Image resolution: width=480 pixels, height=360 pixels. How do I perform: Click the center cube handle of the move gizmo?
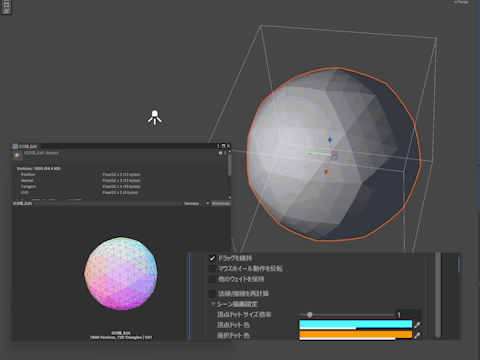(334, 155)
